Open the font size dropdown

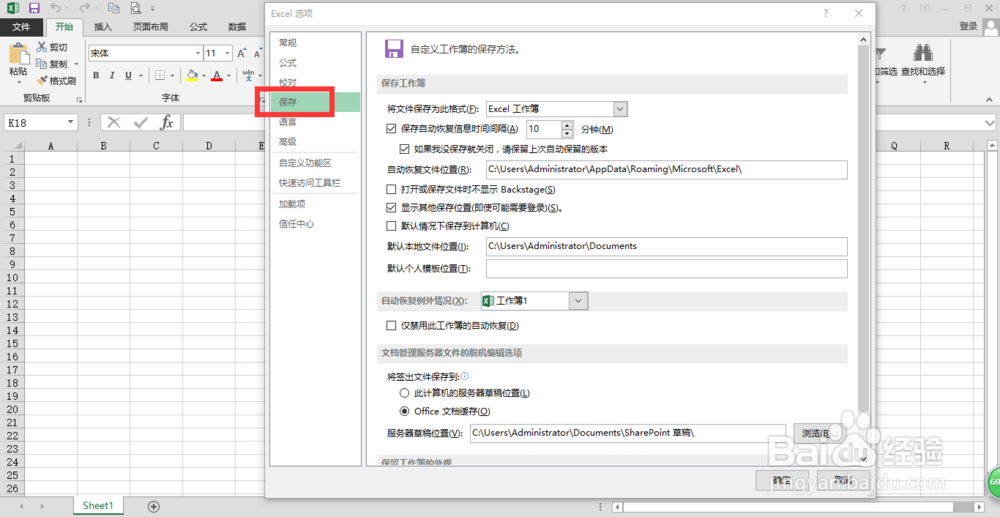click(228, 54)
